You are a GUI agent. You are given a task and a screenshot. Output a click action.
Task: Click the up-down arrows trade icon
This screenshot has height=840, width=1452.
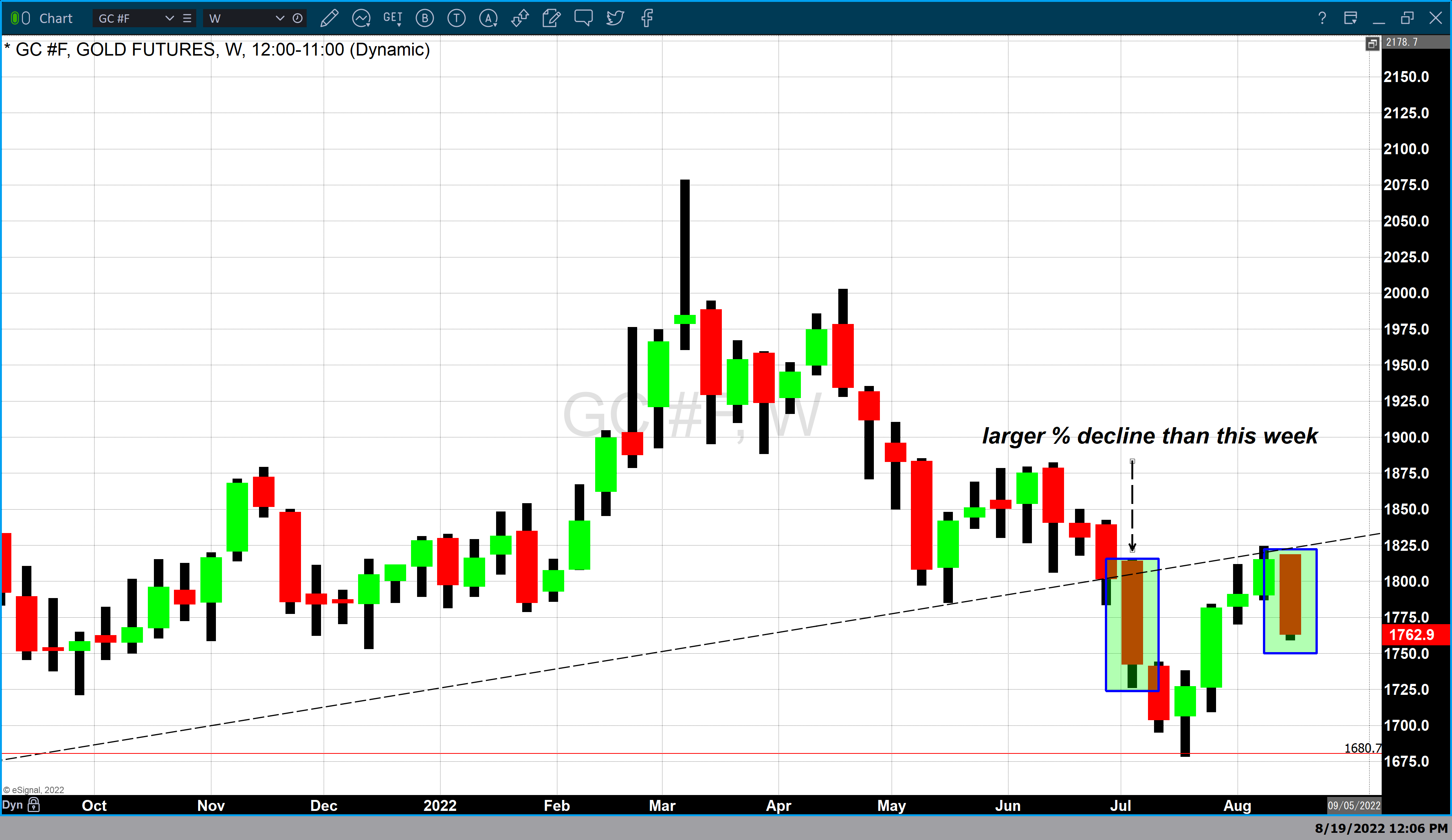tap(520, 19)
